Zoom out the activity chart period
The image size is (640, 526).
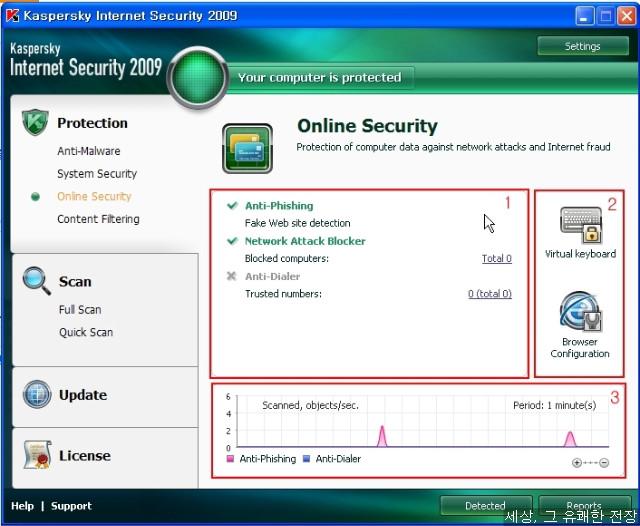(604, 463)
